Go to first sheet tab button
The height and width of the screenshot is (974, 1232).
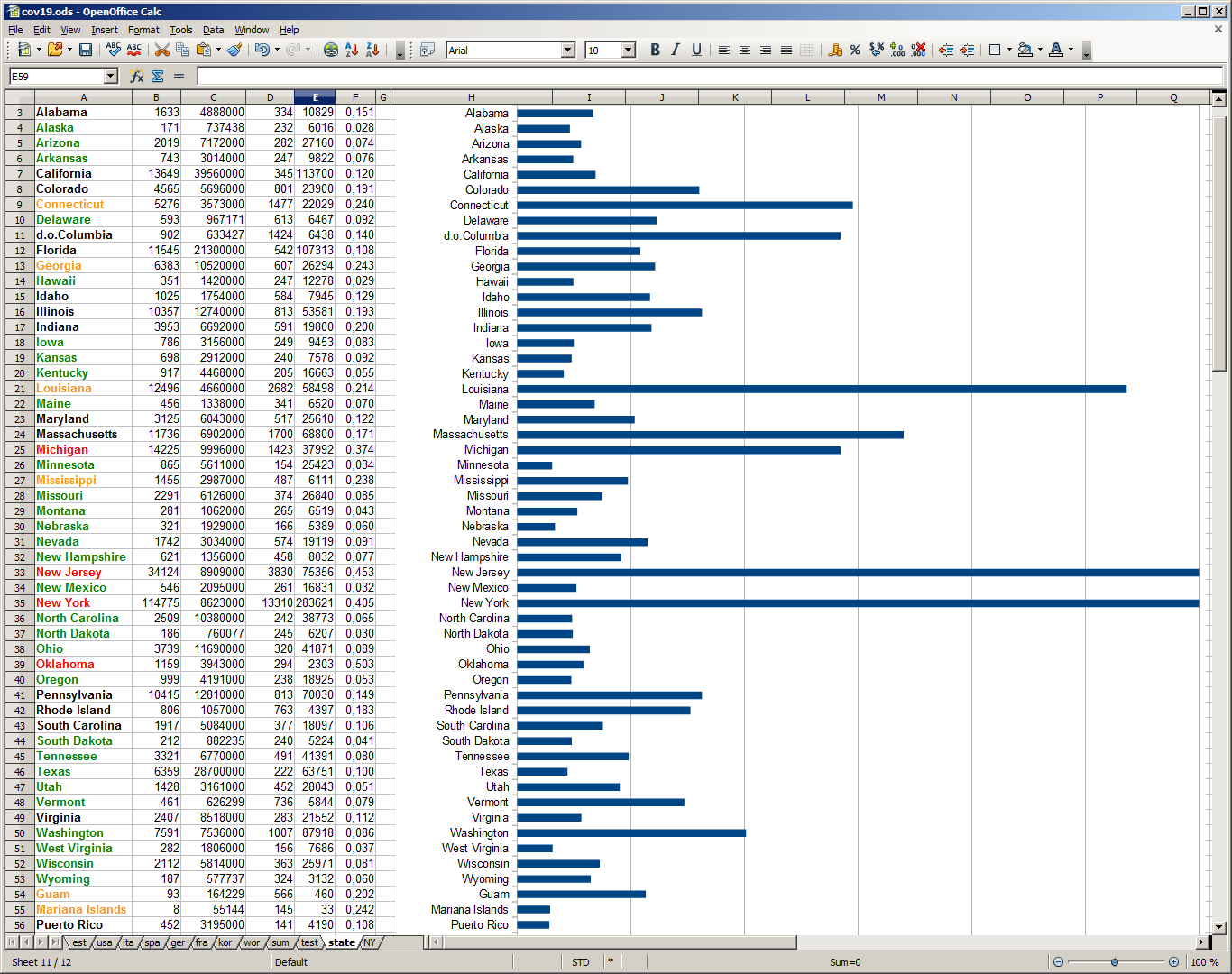pos(13,942)
